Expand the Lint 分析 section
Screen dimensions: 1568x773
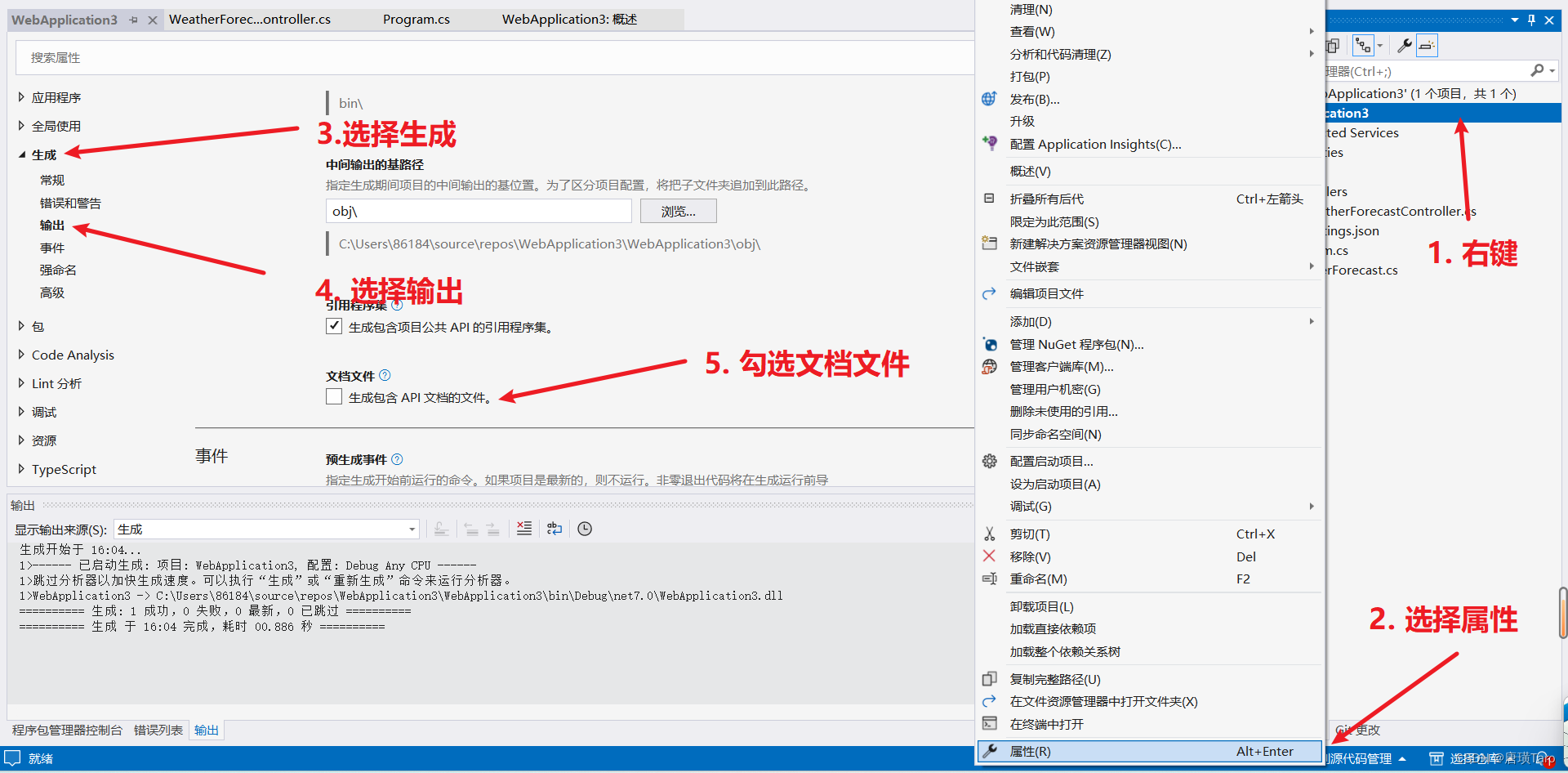point(21,383)
